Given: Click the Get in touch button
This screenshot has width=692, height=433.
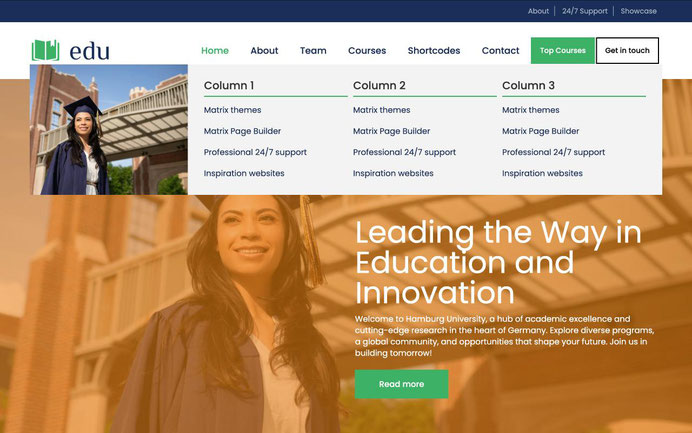Looking at the screenshot, I should [627, 50].
